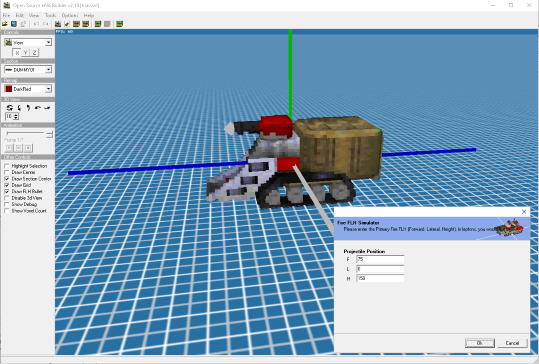
Task: Toggle the Show Voxel Count checkbox
Action: [7, 211]
